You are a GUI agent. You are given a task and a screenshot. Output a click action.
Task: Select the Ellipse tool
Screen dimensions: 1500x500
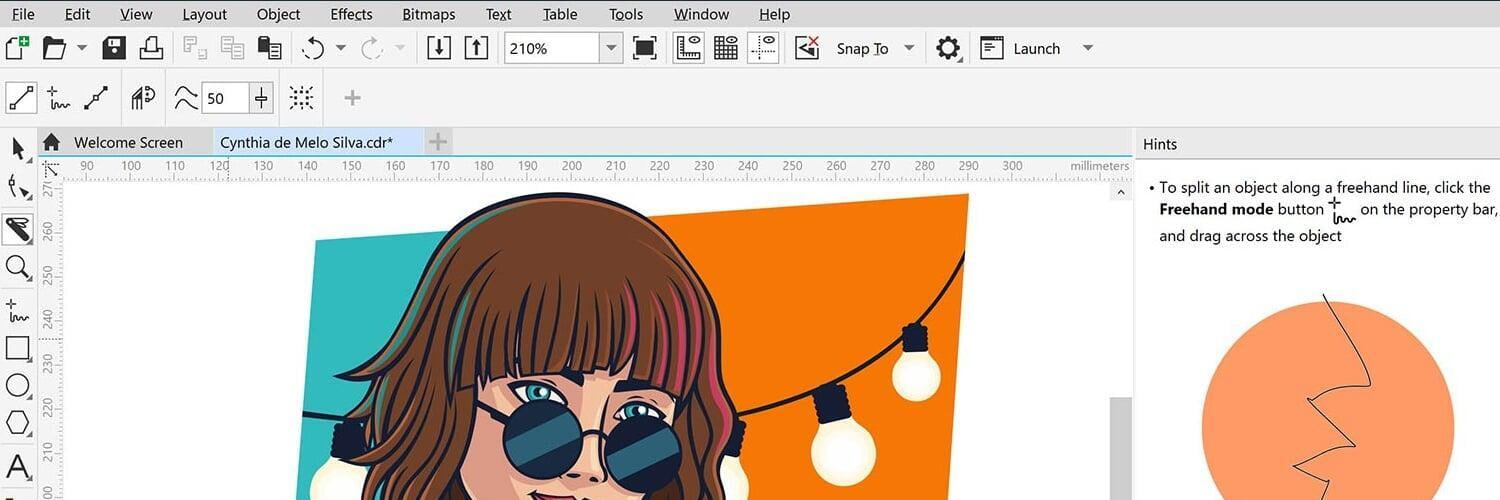coord(18,385)
